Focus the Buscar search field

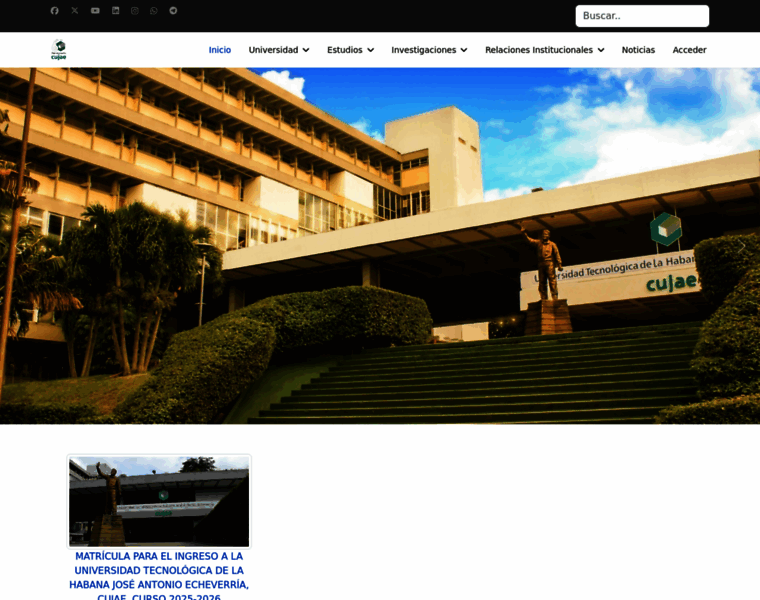tap(642, 16)
